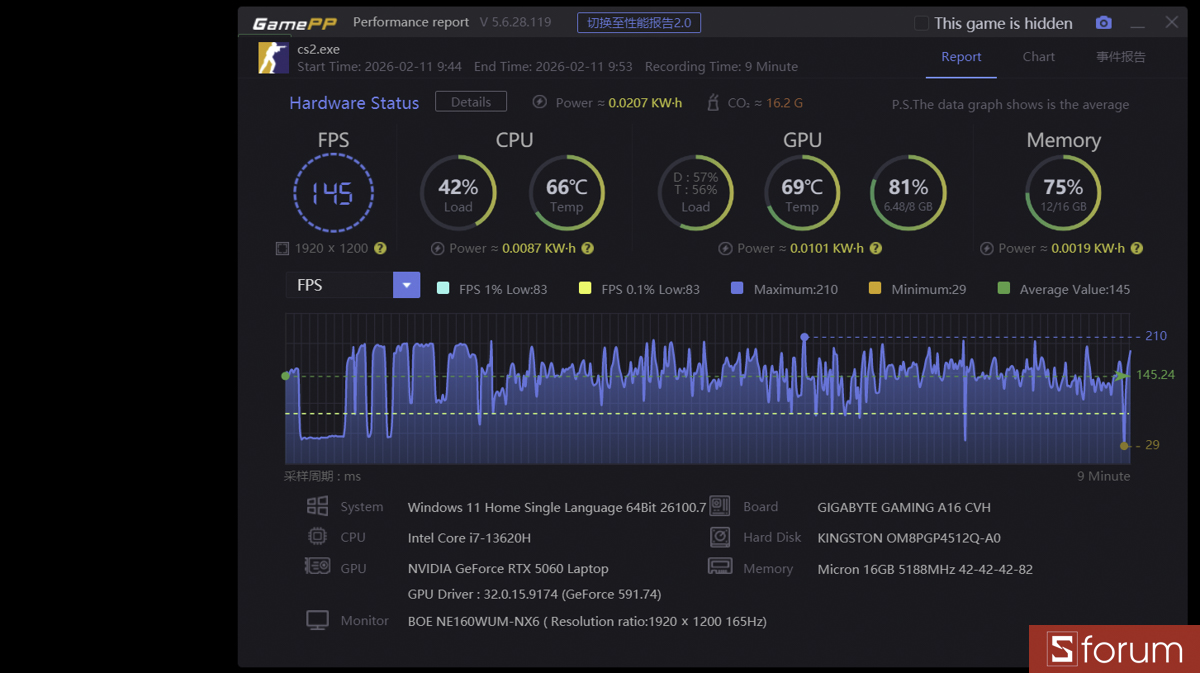
Task: Switch to the Chart tab
Action: [1038, 57]
